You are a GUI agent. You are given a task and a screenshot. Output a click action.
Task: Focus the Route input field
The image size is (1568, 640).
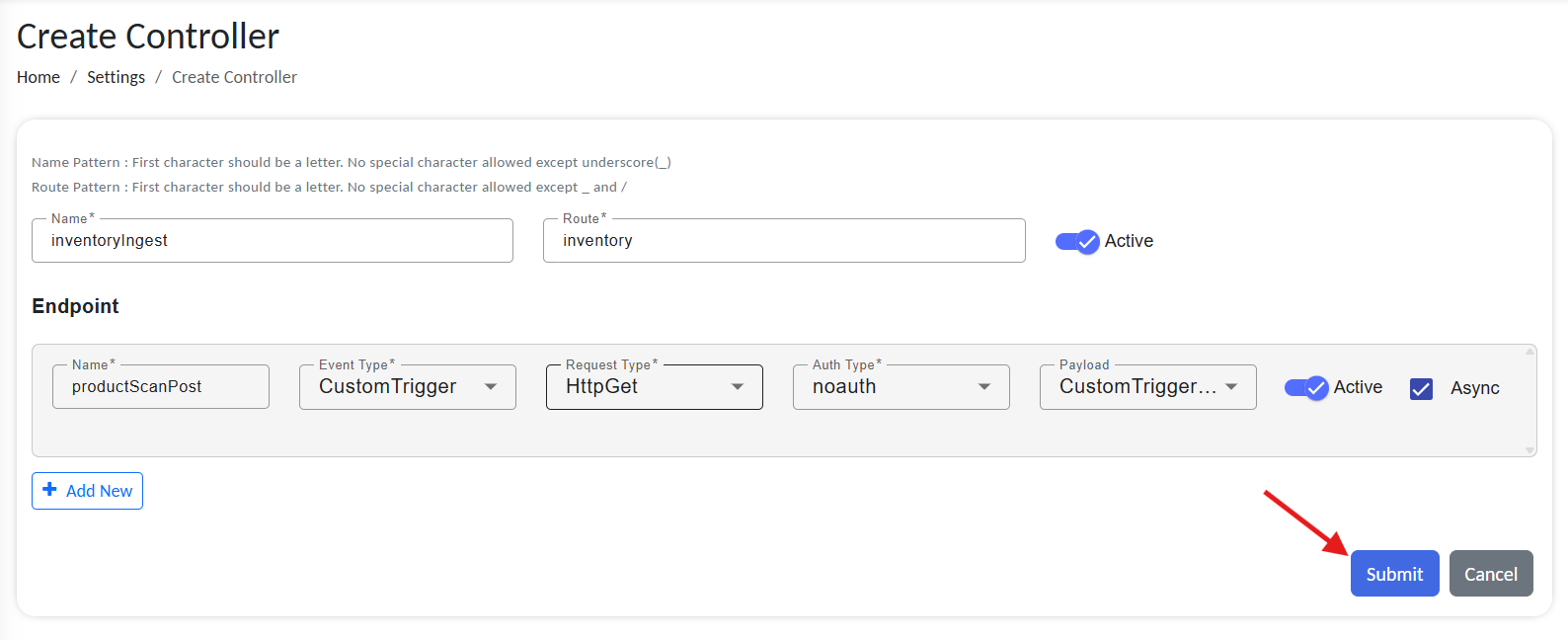click(x=783, y=241)
